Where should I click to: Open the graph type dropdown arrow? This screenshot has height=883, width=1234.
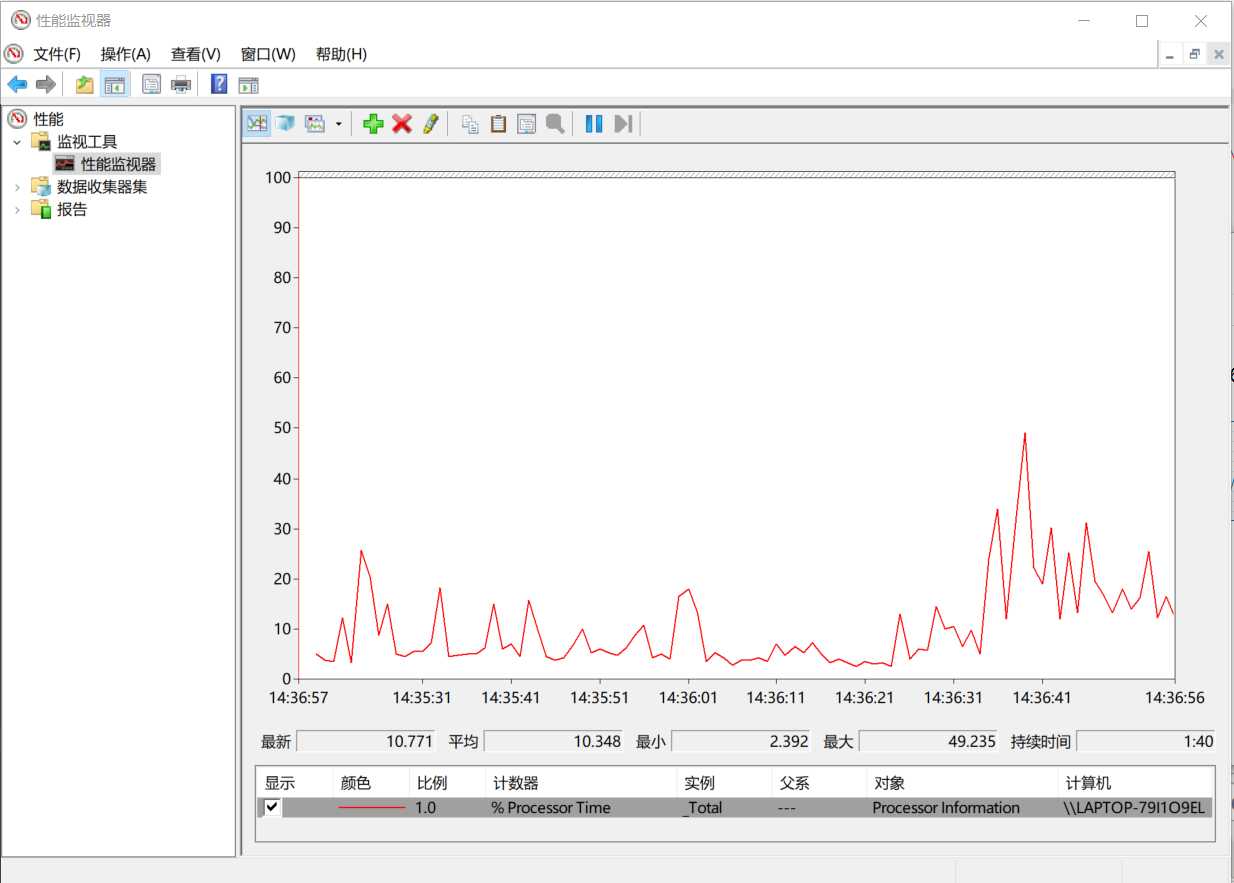click(338, 124)
